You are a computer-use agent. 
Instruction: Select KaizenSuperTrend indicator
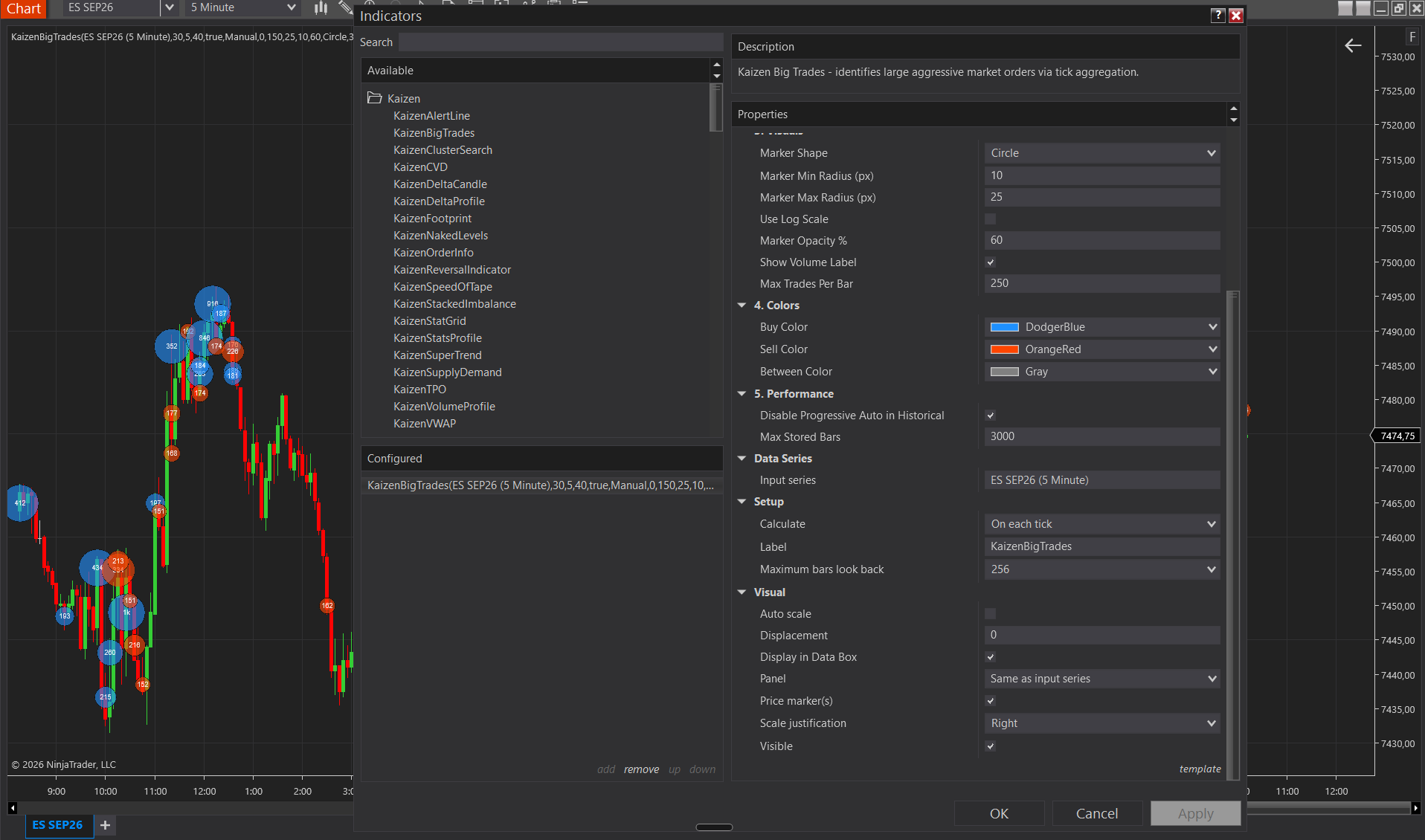[x=437, y=355]
